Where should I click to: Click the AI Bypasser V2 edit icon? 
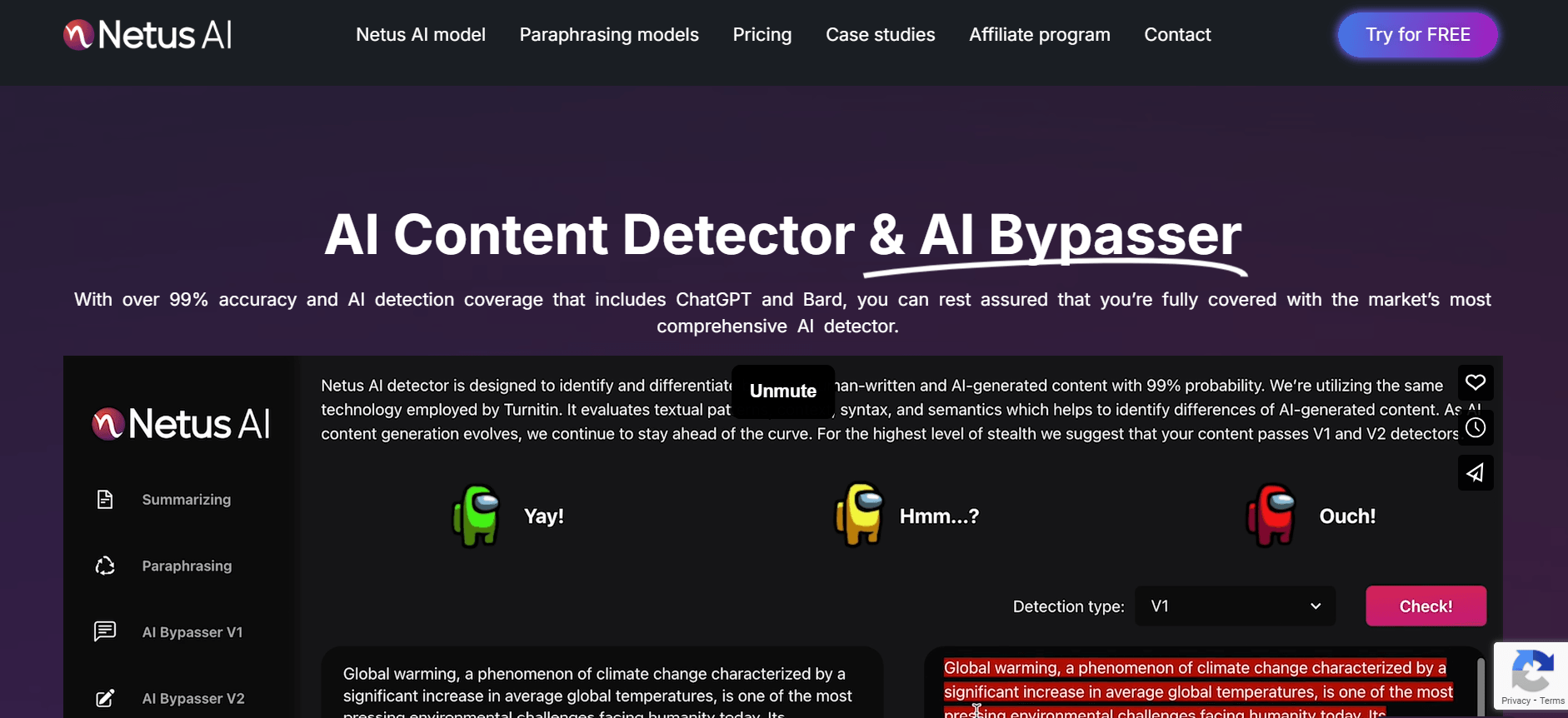pos(105,698)
